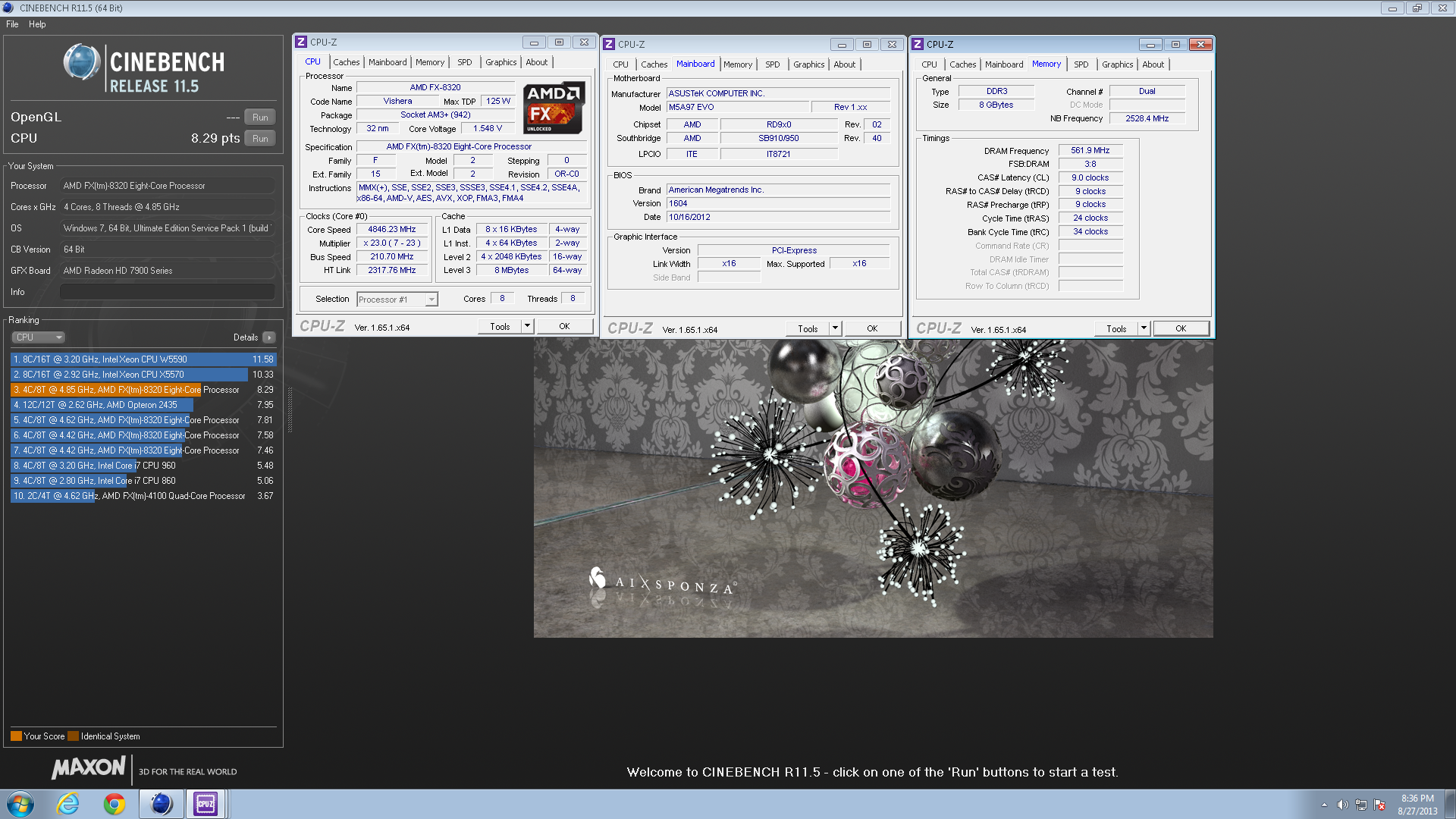The height and width of the screenshot is (819, 1456).
Task: Open Processor #1 selection dropdown
Action: click(x=397, y=300)
